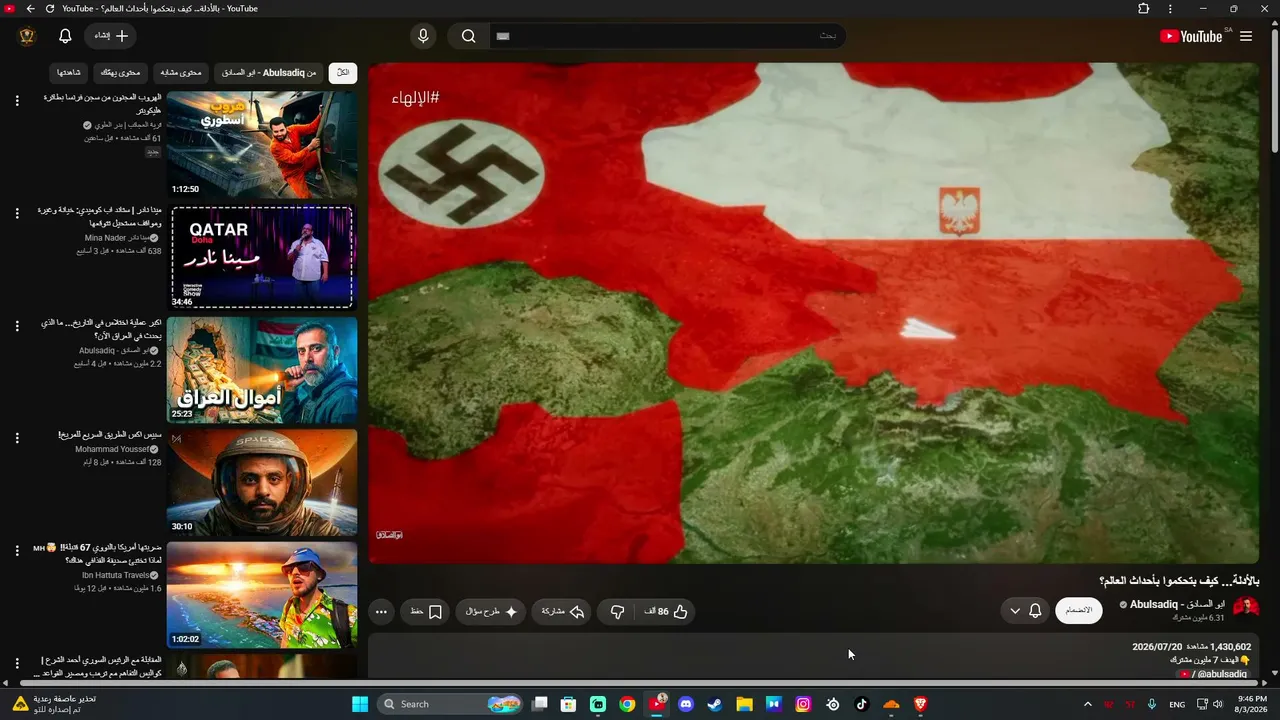Open options for the Mohammad Youssef video
Viewport: 1280px width, 720px height.
pyautogui.click(x=17, y=438)
